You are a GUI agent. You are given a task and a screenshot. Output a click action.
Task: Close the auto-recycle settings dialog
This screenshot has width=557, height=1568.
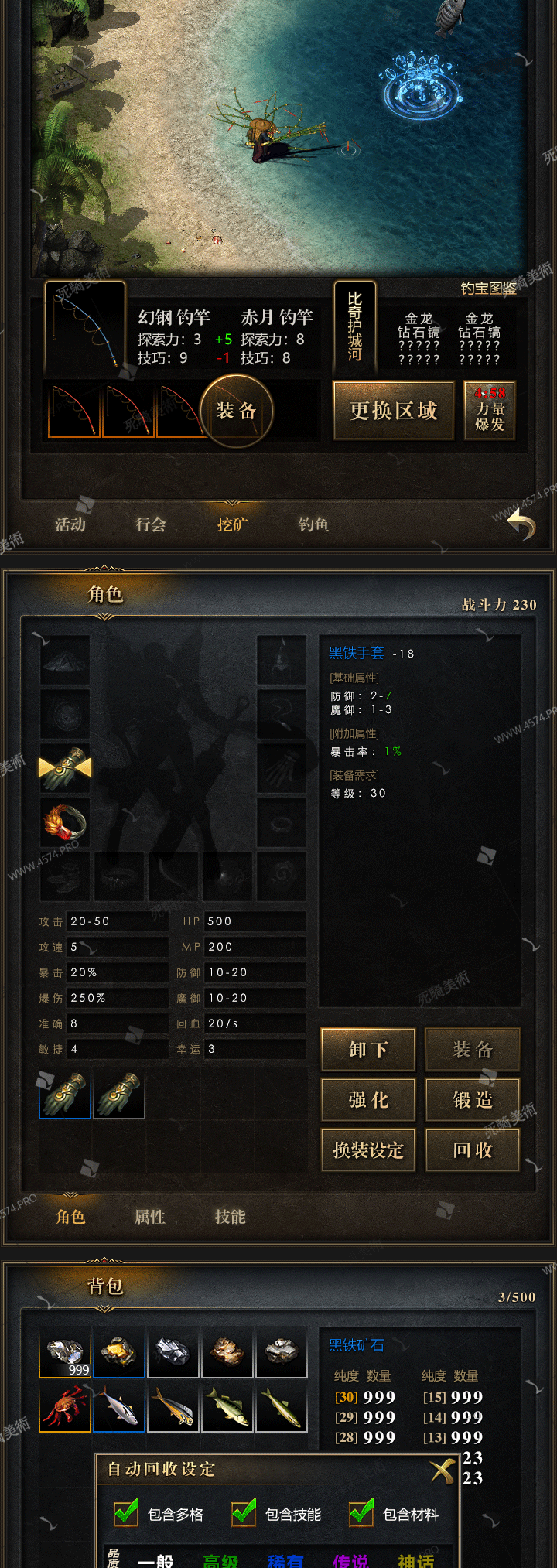(x=443, y=1470)
